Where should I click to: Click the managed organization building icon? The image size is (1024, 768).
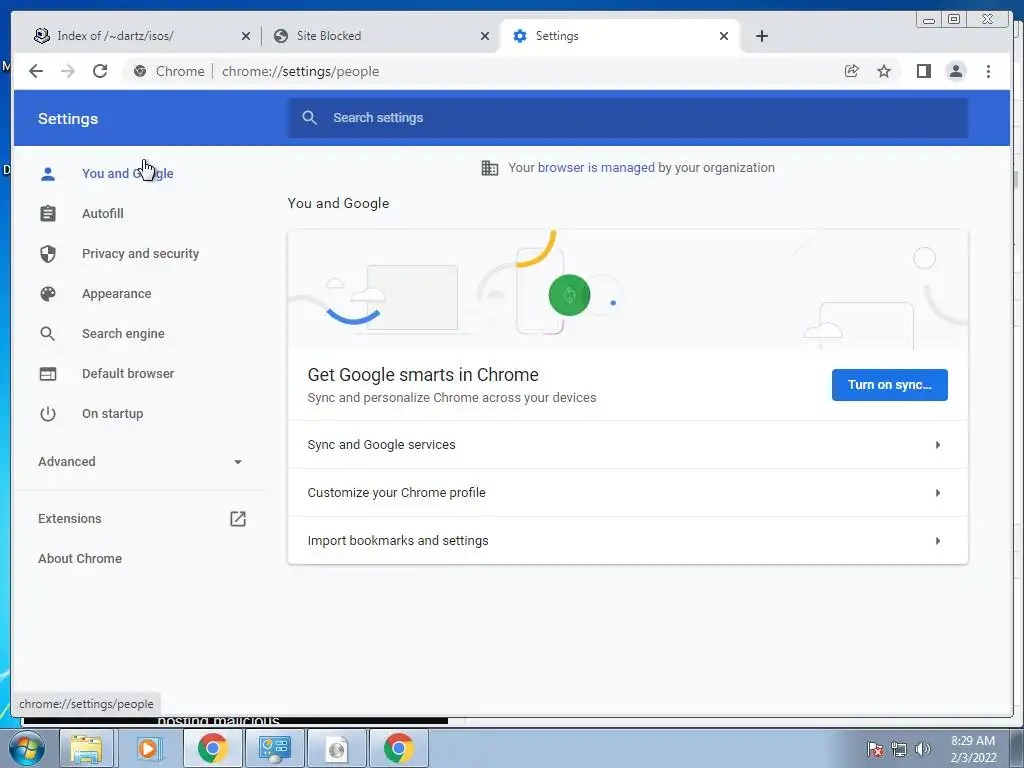coord(489,168)
